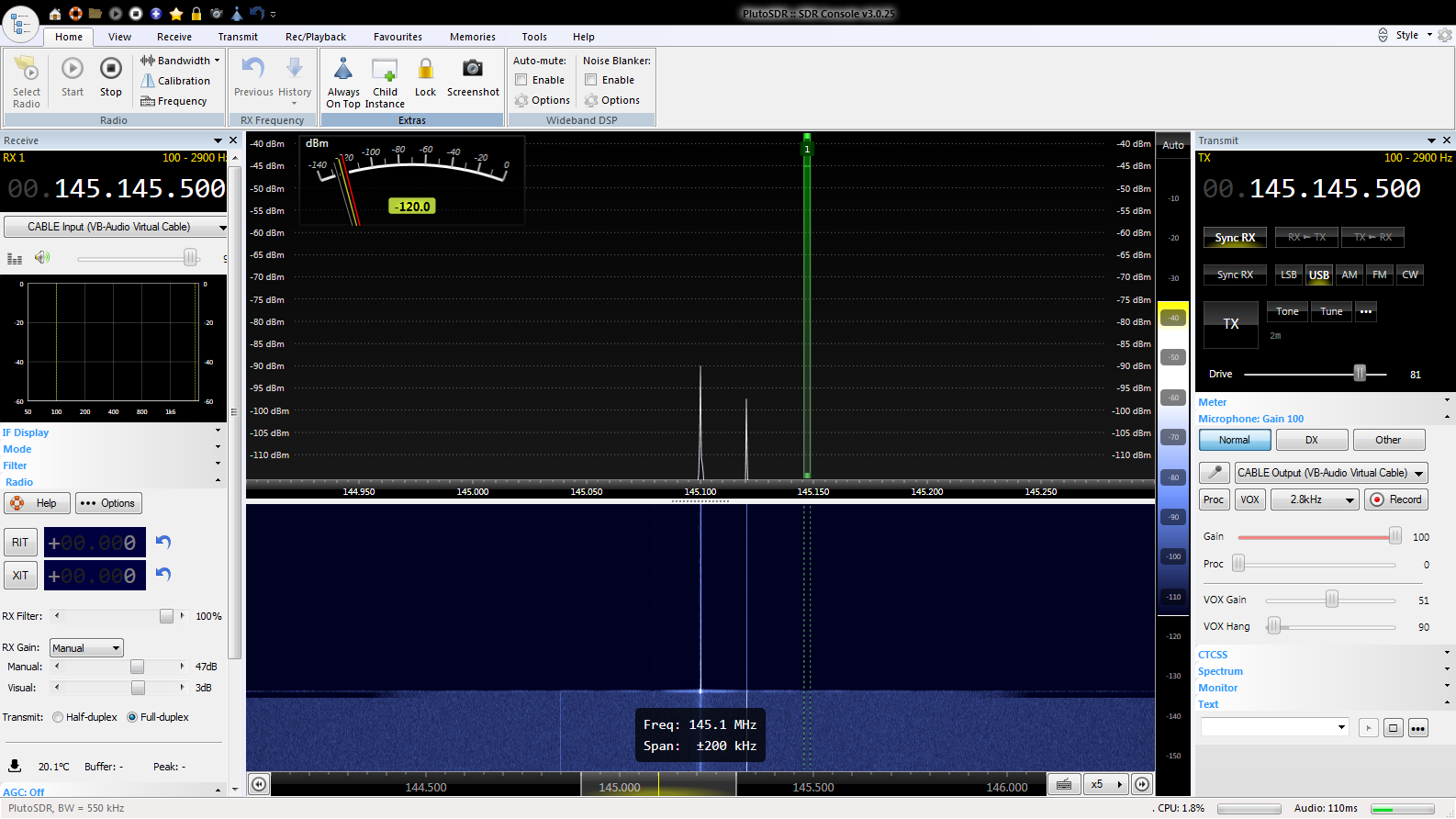Select Half-duplex transmit mode
The width and height of the screenshot is (1456, 819).
coord(58,717)
